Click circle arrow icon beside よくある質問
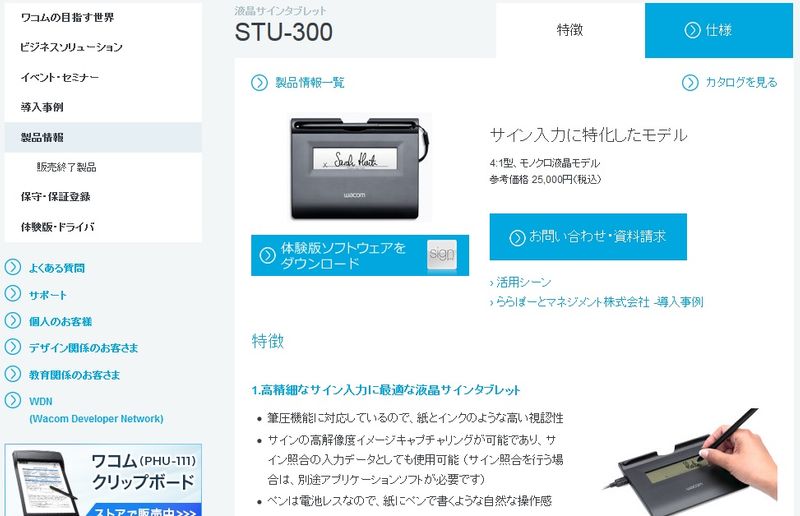Image resolution: width=800 pixels, height=516 pixels. 13,267
